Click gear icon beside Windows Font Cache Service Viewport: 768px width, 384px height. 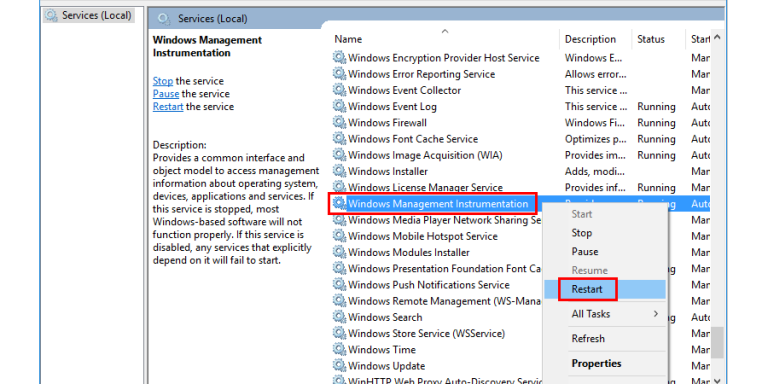[x=339, y=139]
